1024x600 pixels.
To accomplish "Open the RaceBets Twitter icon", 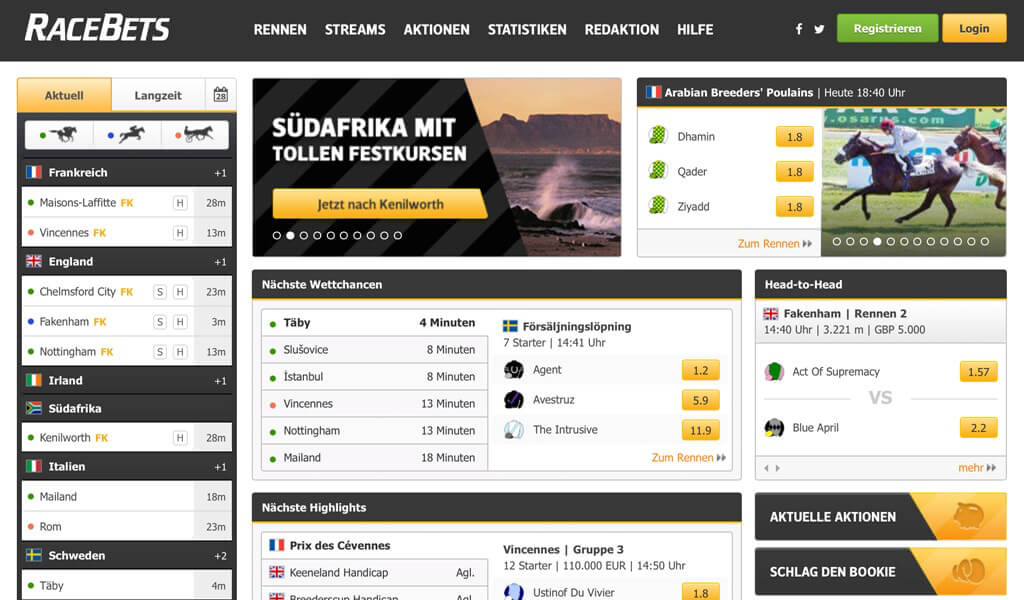I will pyautogui.click(x=819, y=29).
